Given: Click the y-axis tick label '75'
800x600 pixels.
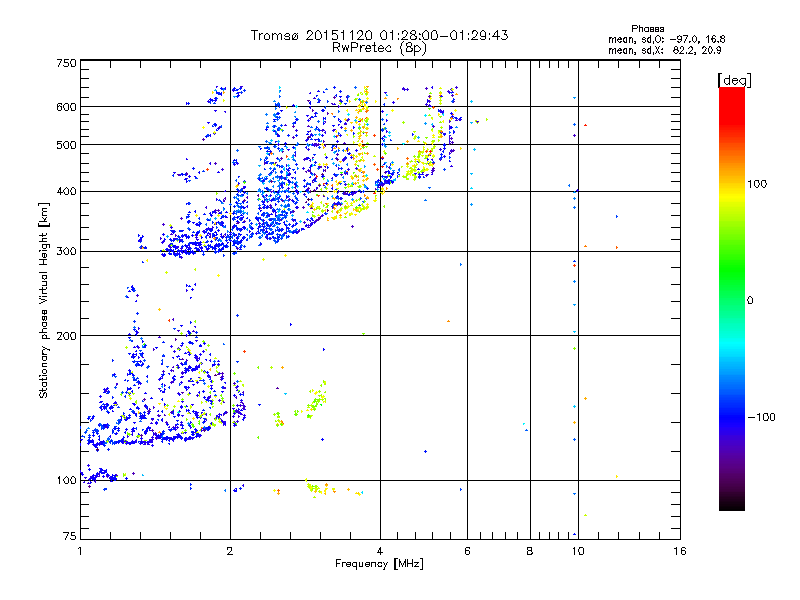Looking at the screenshot, I should (x=70, y=536).
